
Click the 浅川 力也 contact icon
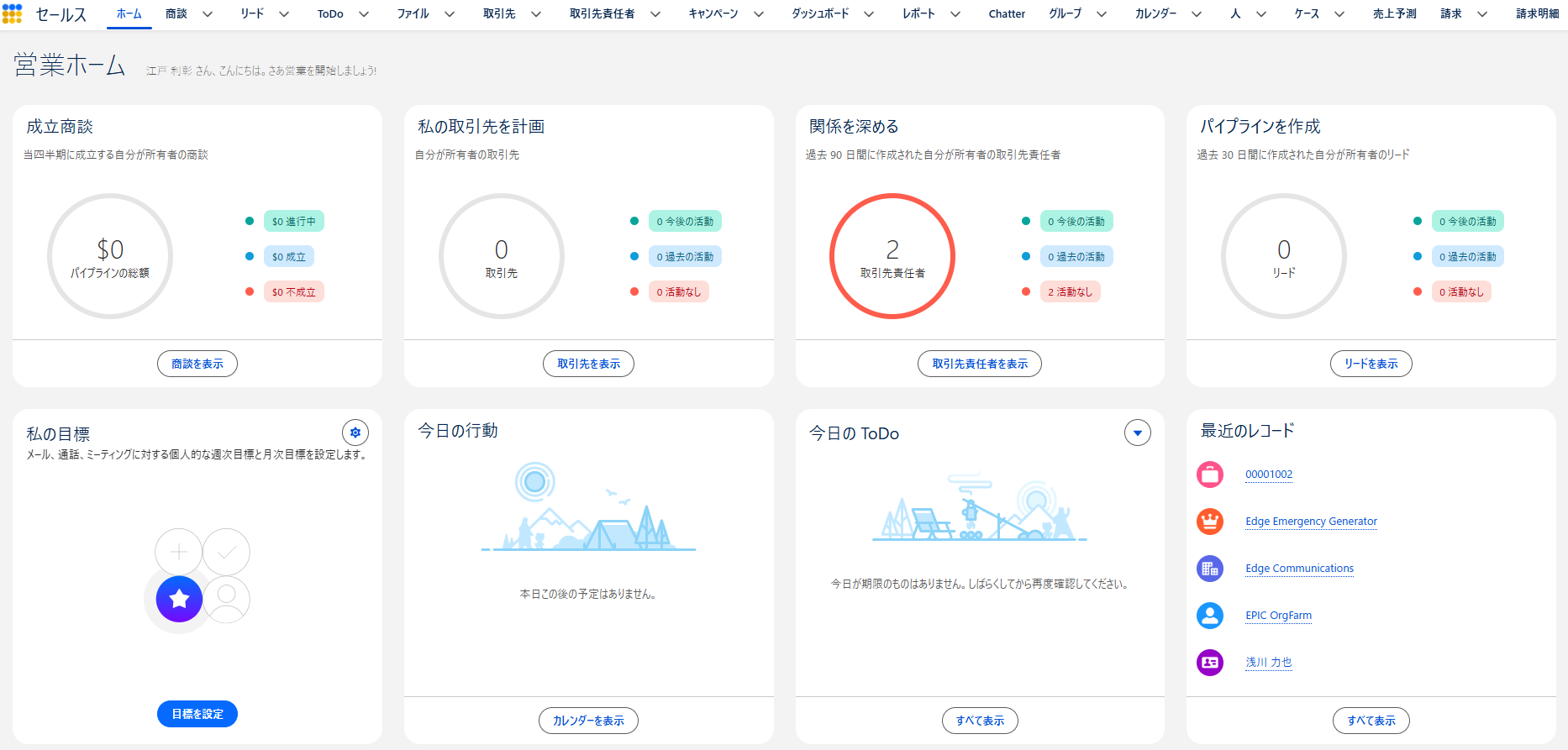[x=1210, y=663]
